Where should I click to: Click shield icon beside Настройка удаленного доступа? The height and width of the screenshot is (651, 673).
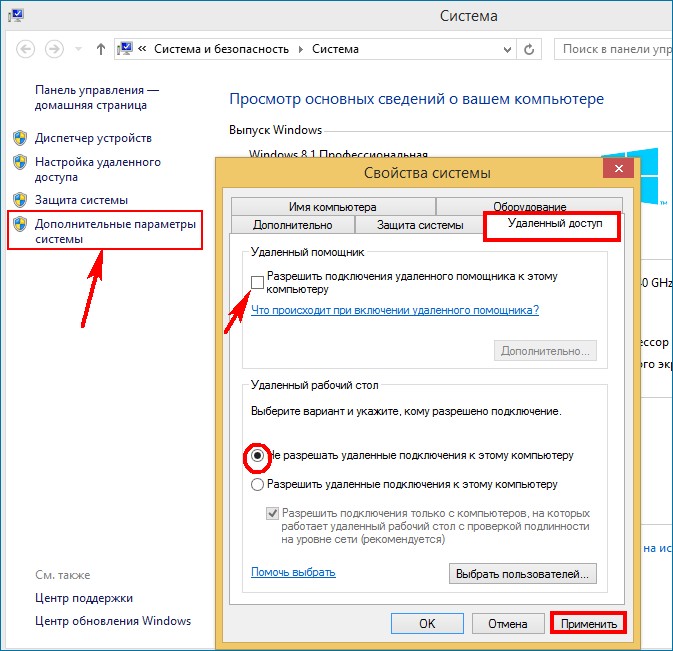coord(20,161)
